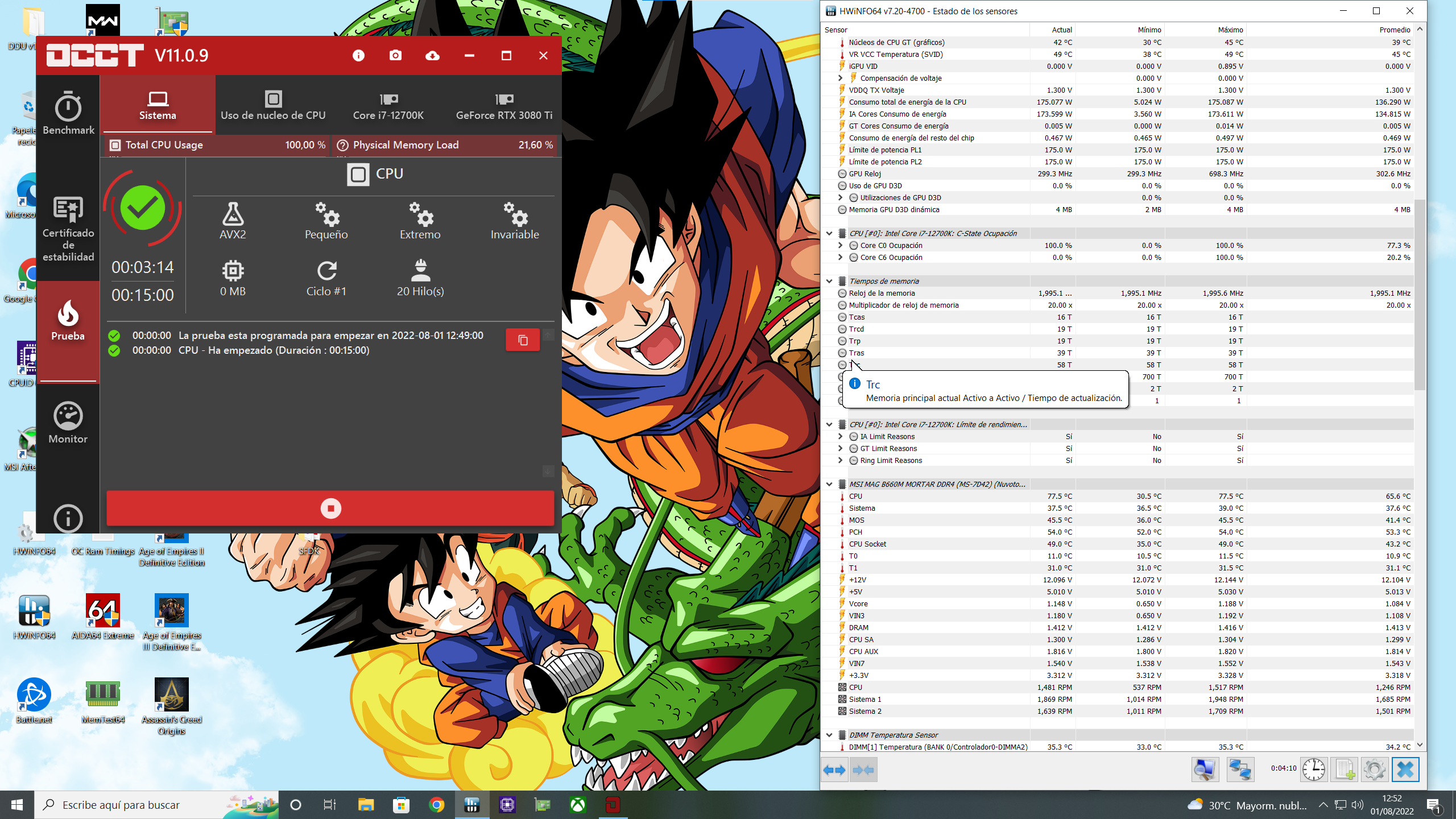
Task: Open Monitor section in OCCT sidebar
Action: click(x=68, y=423)
